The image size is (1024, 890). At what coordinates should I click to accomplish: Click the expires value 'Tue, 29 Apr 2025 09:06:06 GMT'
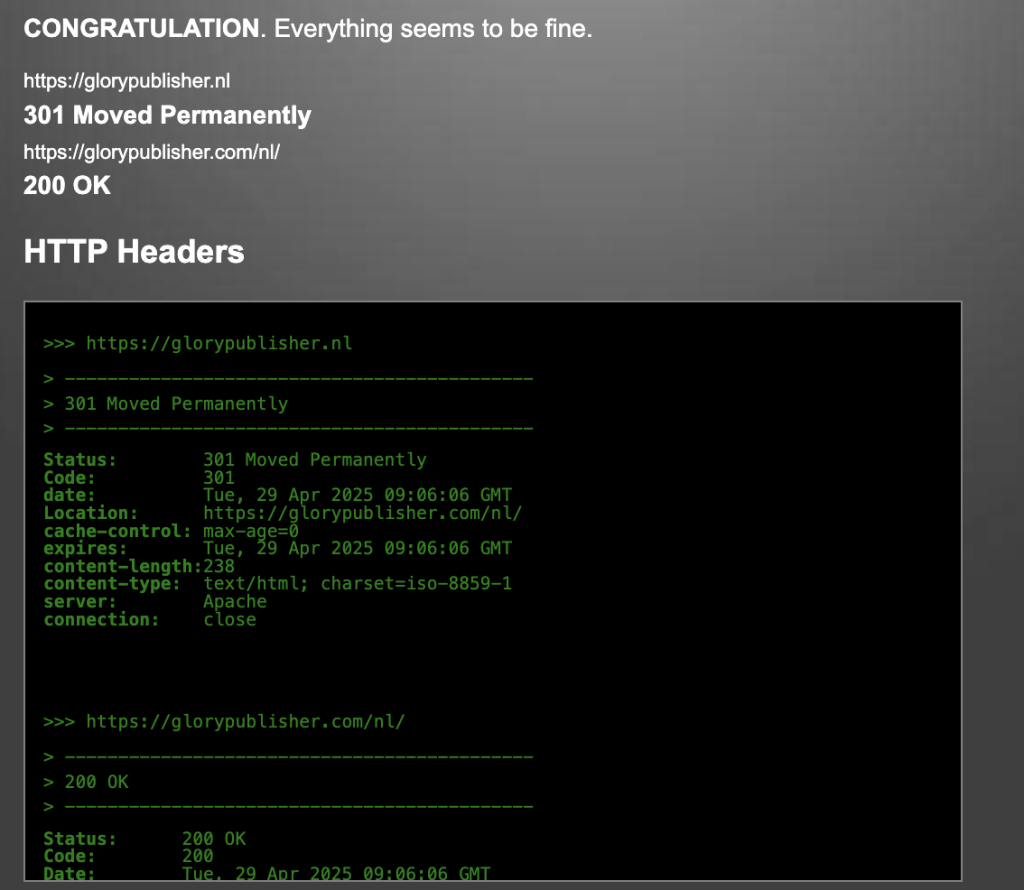358,548
